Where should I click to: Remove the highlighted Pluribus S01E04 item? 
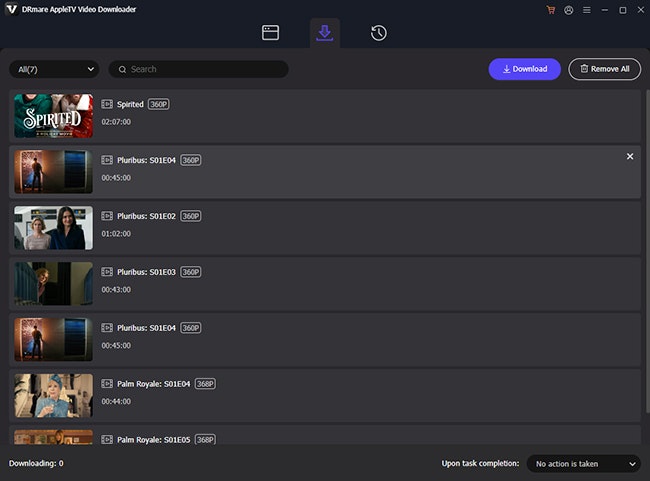pyautogui.click(x=630, y=156)
